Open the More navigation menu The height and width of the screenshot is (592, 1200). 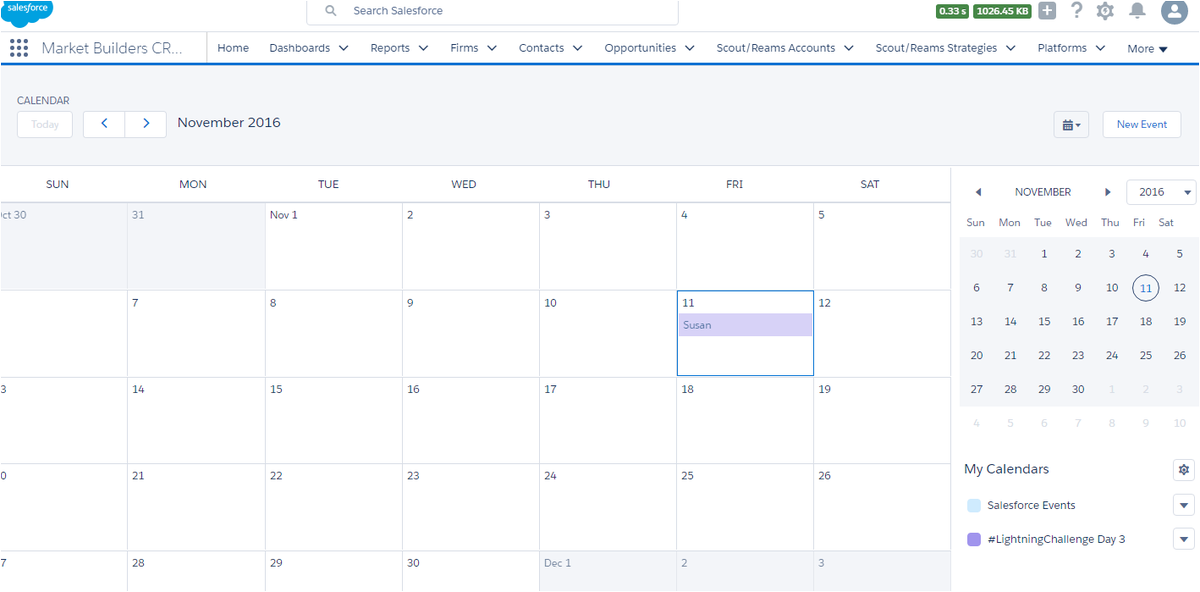pos(1147,49)
